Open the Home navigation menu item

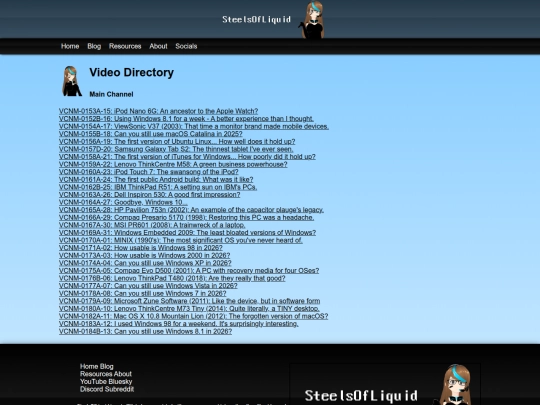click(70, 46)
